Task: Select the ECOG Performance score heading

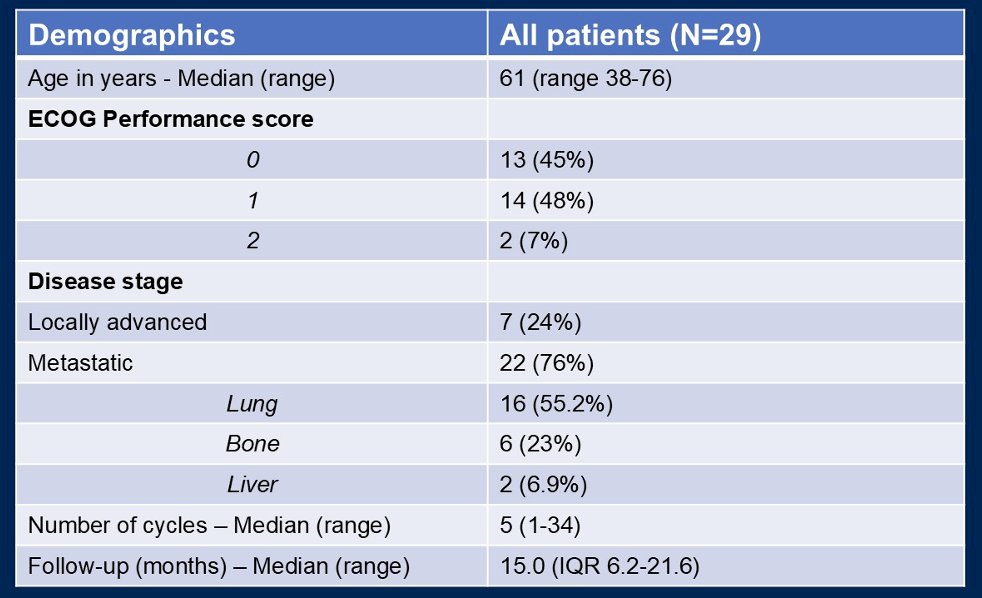Action: click(x=170, y=119)
